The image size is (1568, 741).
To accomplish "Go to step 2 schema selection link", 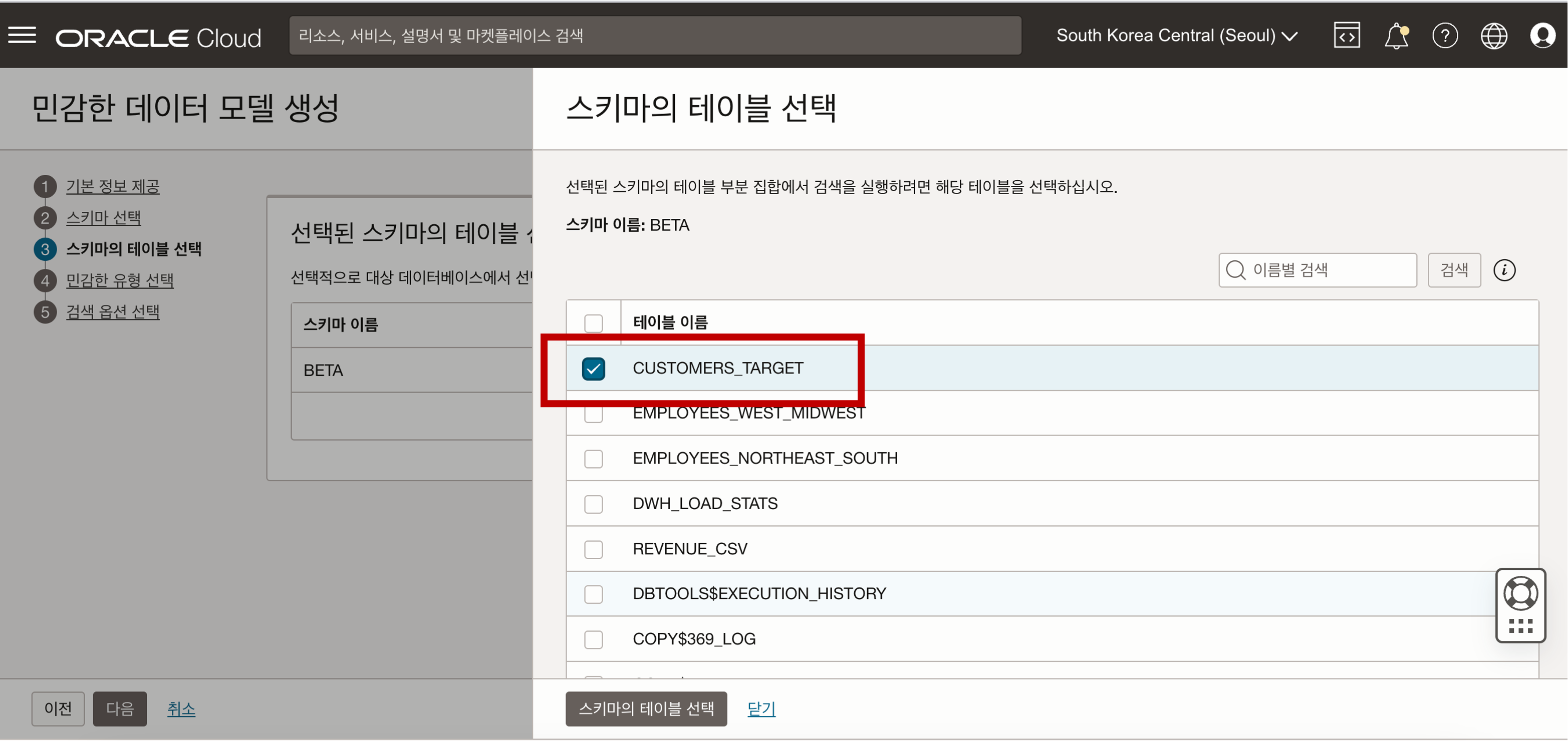I will (x=104, y=218).
